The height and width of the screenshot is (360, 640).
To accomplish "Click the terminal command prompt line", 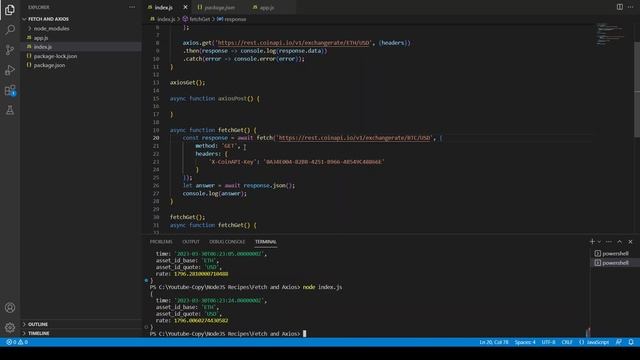I will click(227, 333).
